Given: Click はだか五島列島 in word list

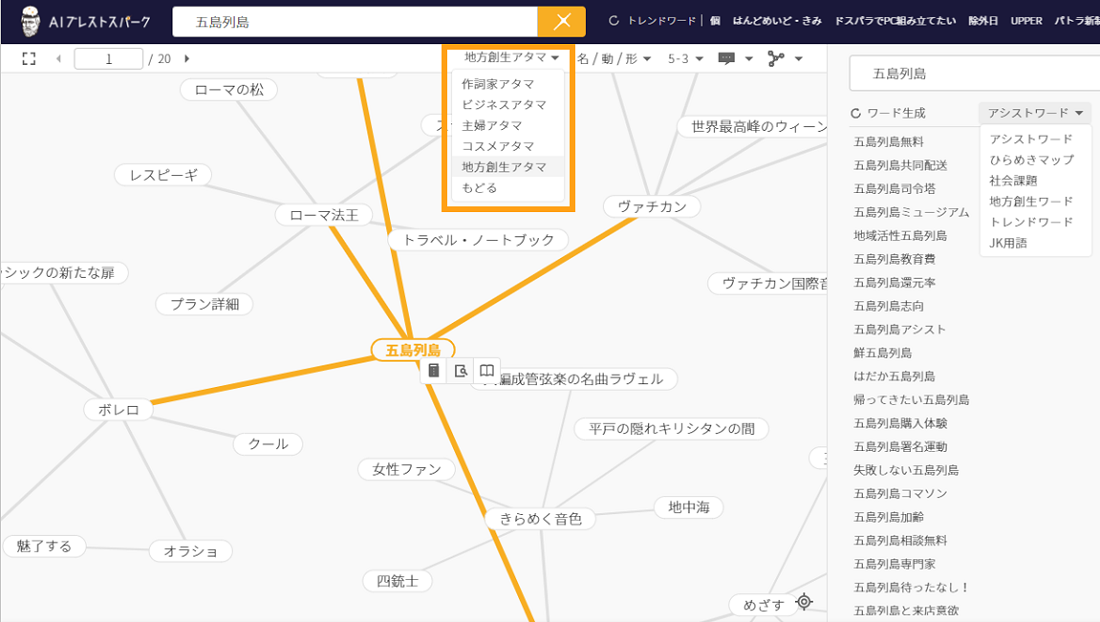Looking at the screenshot, I should [x=894, y=376].
